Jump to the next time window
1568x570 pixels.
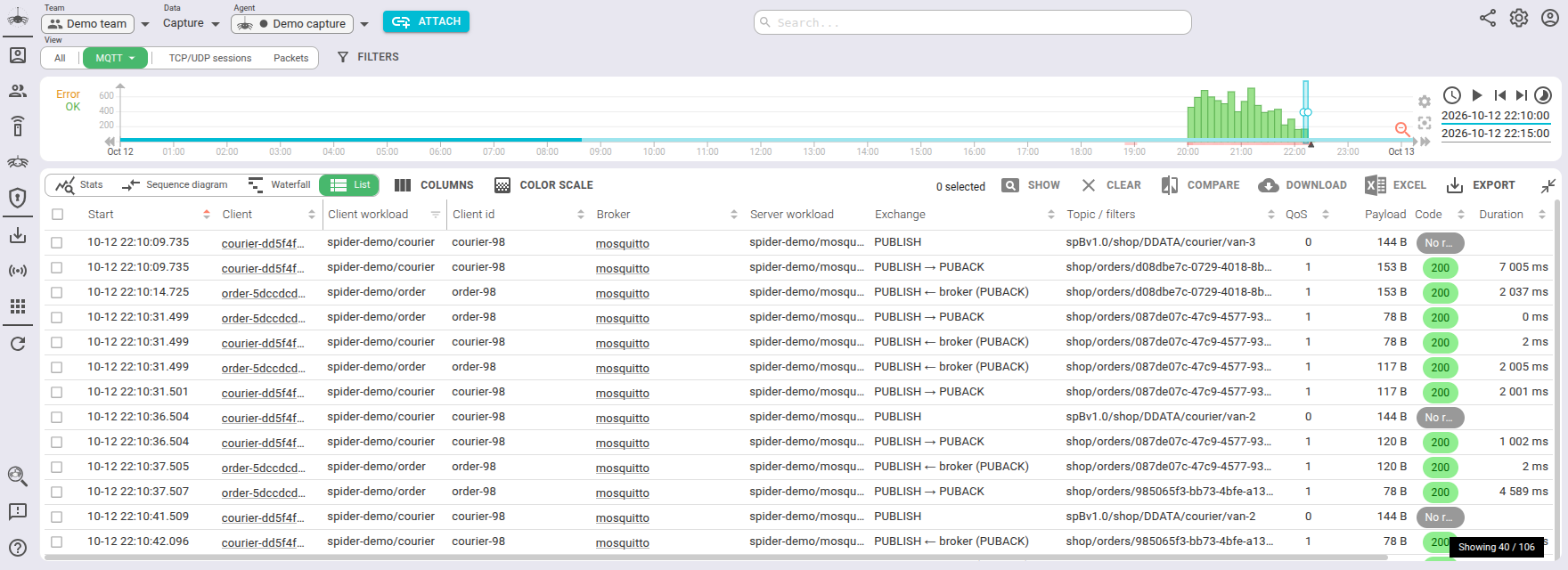click(x=1522, y=95)
